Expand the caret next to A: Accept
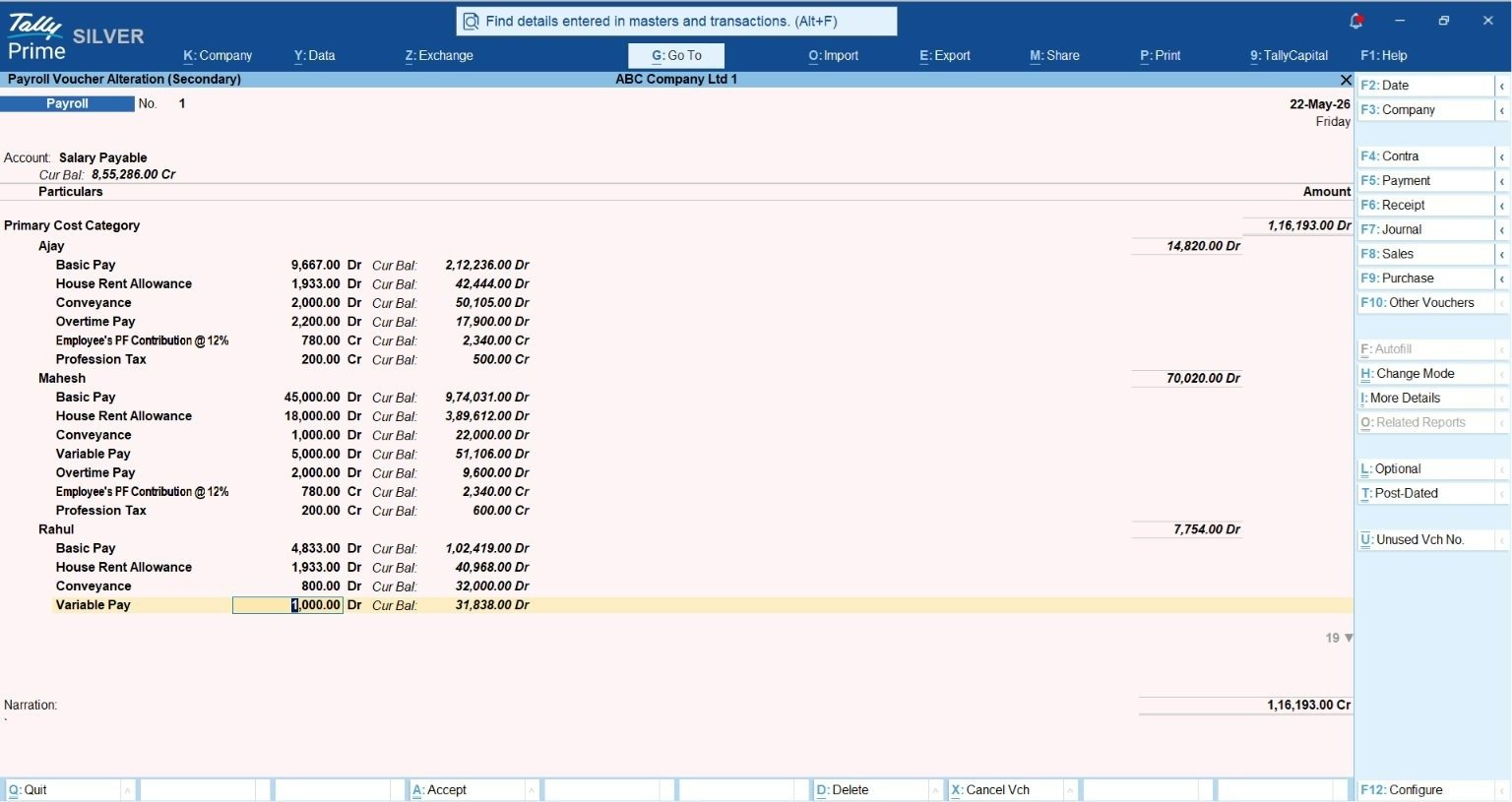The width and height of the screenshot is (1512, 802). 532,790
